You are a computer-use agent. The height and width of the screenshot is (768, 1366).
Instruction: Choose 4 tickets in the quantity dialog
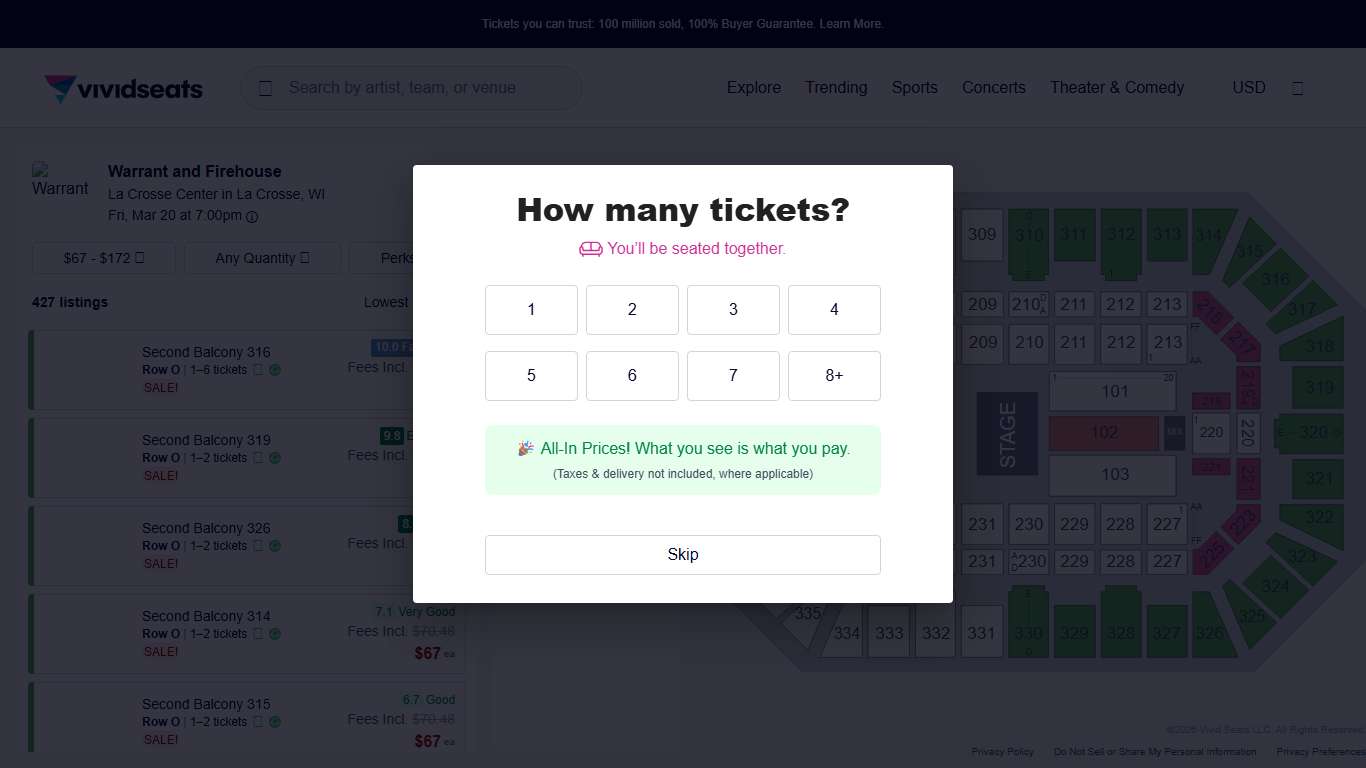tap(834, 310)
